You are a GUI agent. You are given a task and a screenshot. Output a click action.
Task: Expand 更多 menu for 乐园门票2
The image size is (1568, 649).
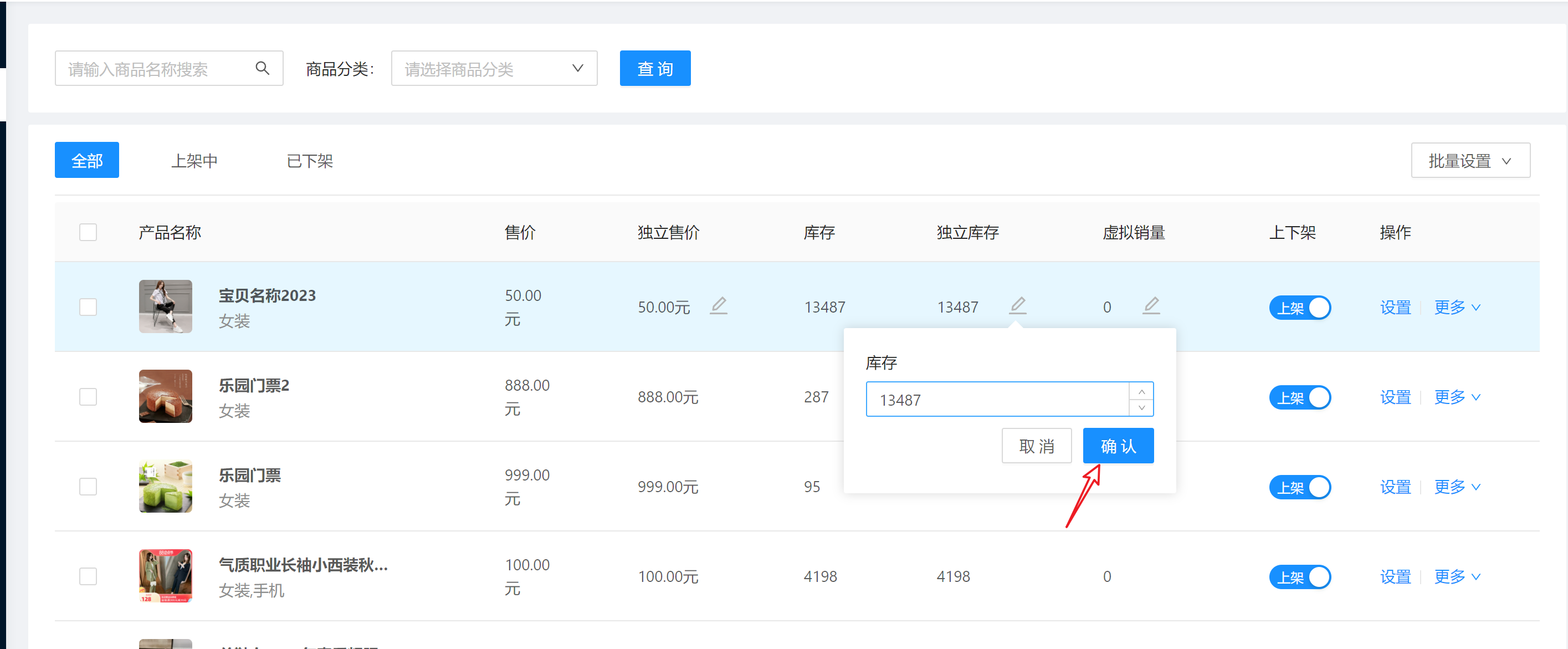point(1456,397)
